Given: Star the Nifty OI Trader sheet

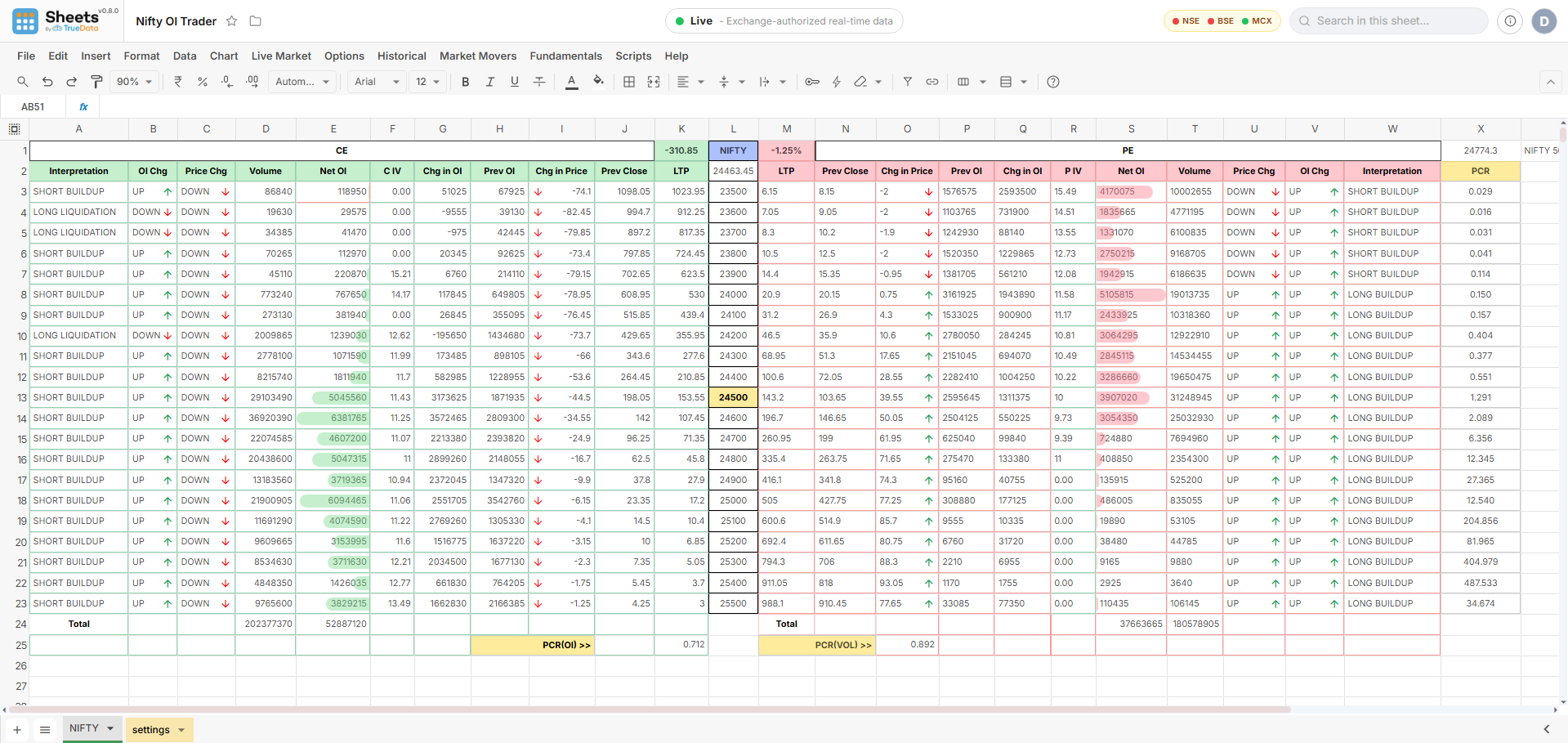Looking at the screenshot, I should (232, 21).
